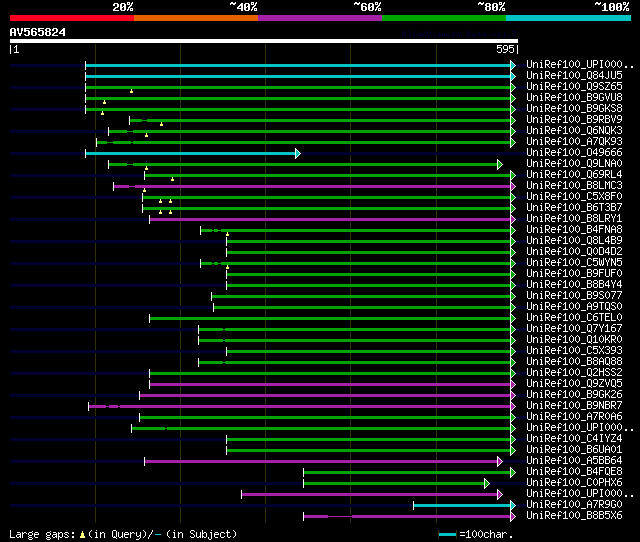Click the yellow gap marker on Q9SZ65 row
The width and height of the screenshot is (640, 542).
[131, 91]
